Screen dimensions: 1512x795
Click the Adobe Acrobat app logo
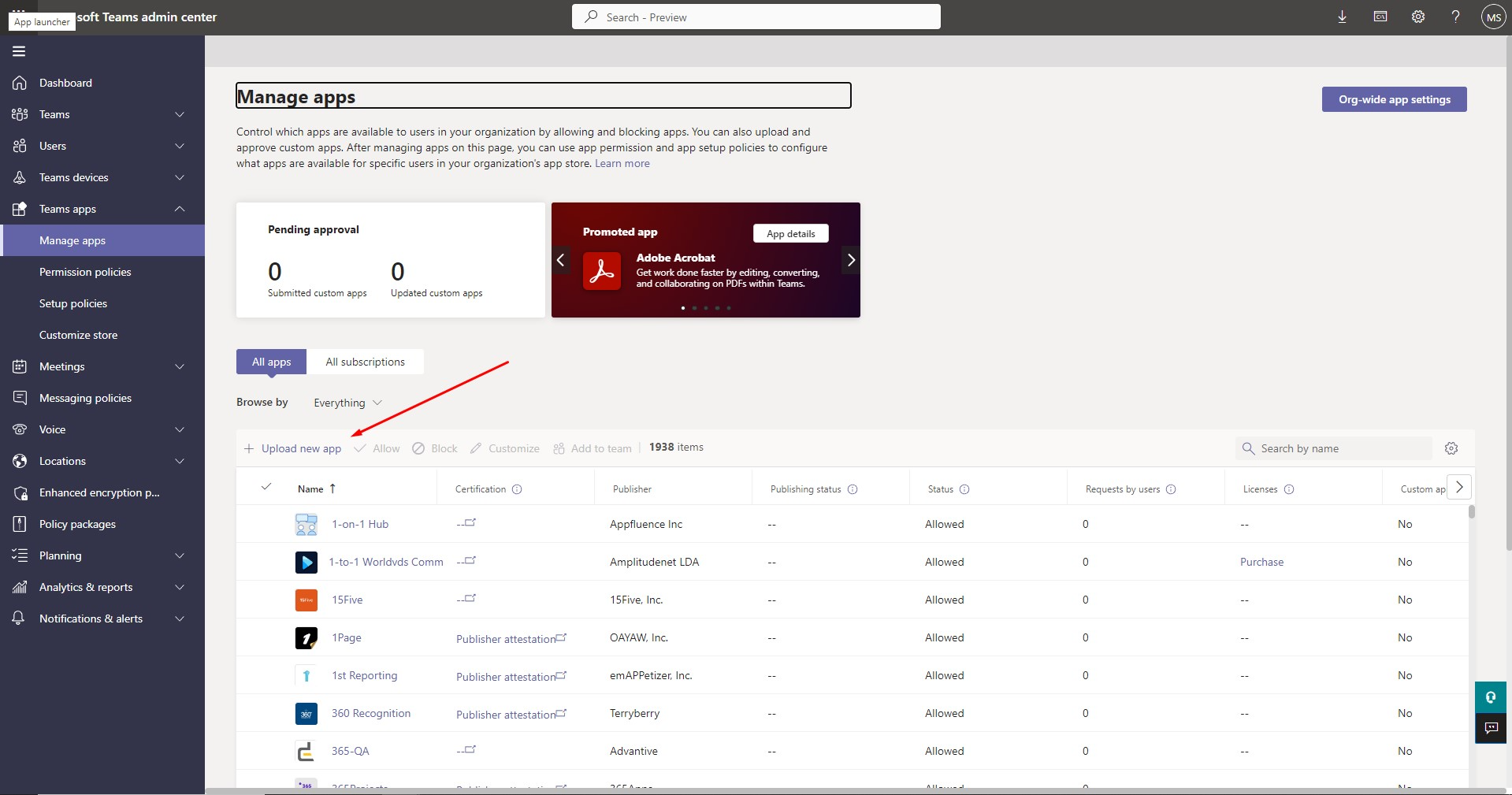pos(602,271)
